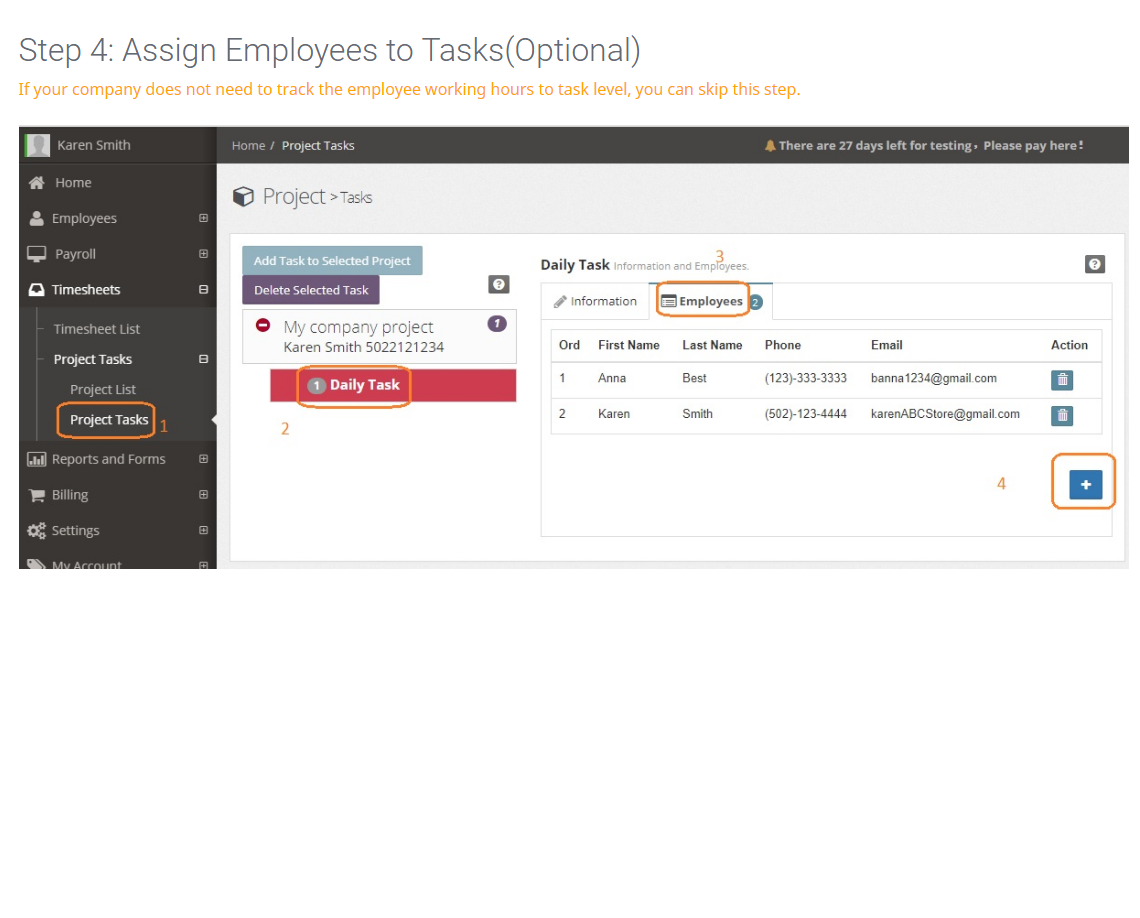This screenshot has height=918, width=1140.
Task: Click the Timesheets inbox icon
Action: click(36, 289)
